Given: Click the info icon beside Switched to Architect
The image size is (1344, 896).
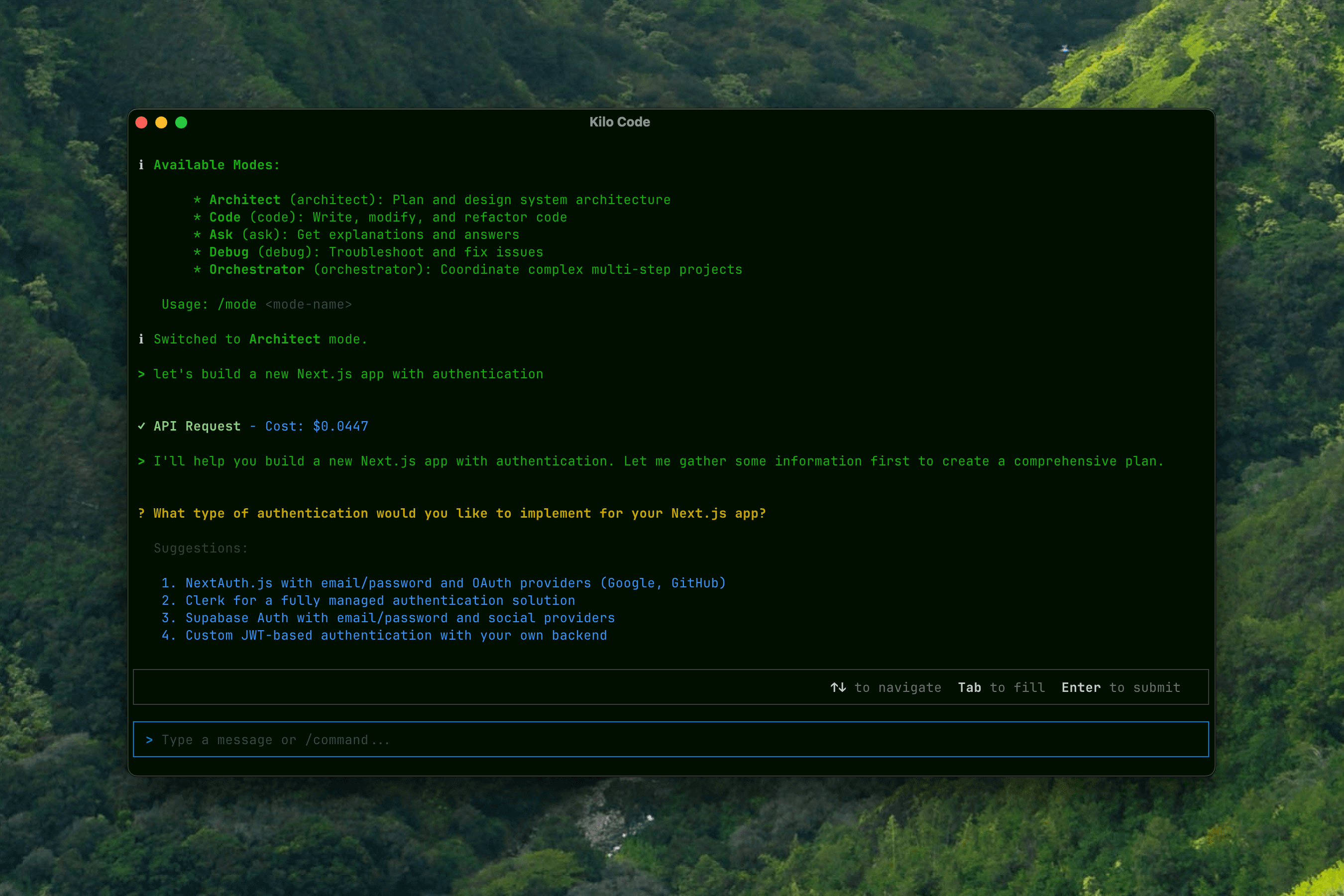Looking at the screenshot, I should (142, 339).
